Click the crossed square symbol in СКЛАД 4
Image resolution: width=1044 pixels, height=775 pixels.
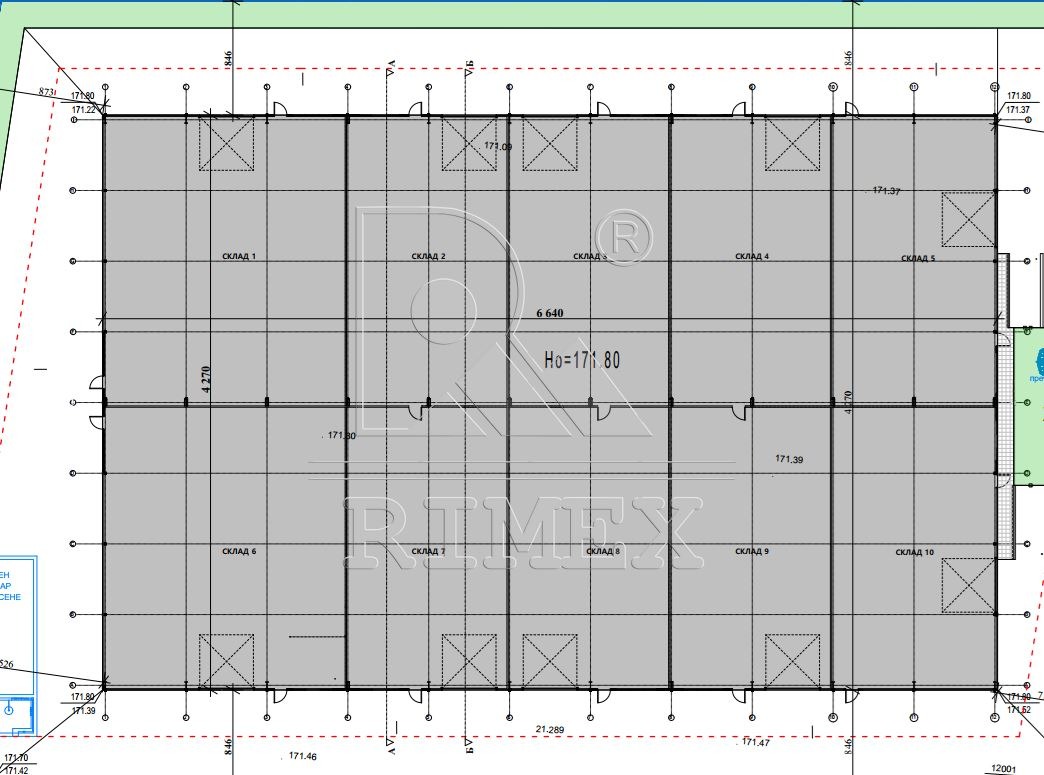pyautogui.click(x=793, y=143)
